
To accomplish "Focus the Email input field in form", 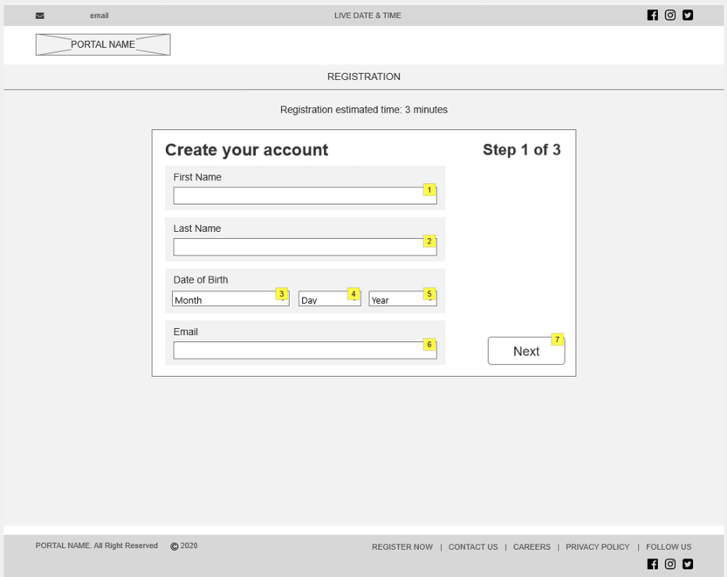I will 305,350.
